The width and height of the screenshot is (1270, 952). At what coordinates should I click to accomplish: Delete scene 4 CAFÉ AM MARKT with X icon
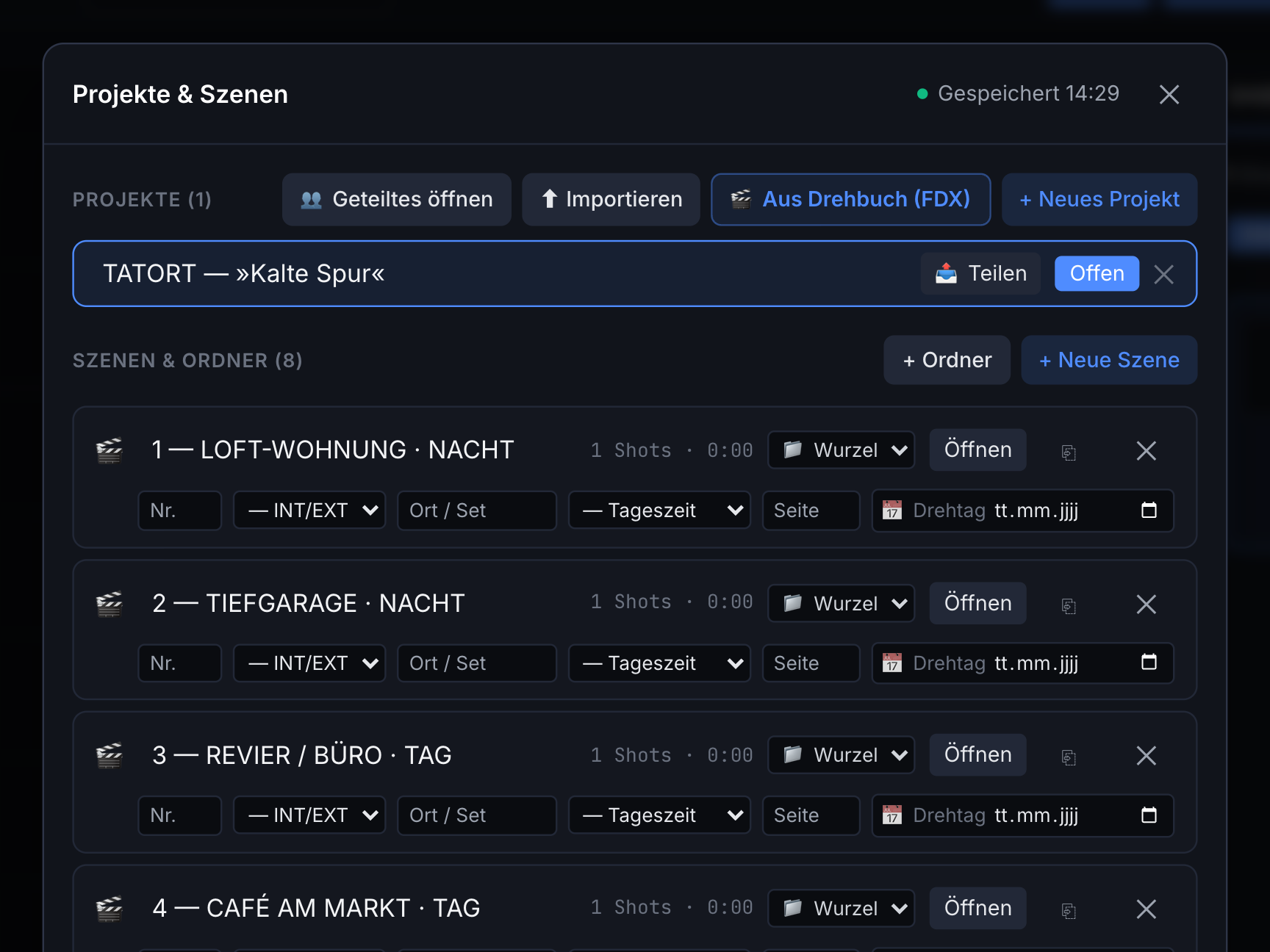(x=1147, y=909)
